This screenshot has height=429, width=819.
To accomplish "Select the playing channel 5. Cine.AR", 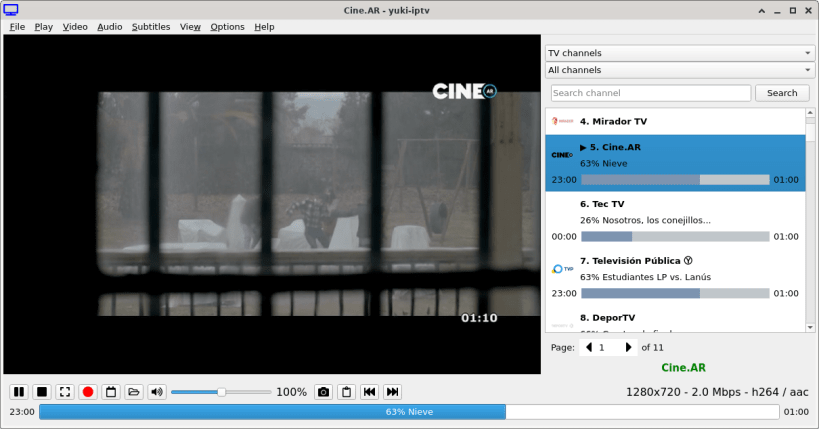I will click(x=675, y=163).
